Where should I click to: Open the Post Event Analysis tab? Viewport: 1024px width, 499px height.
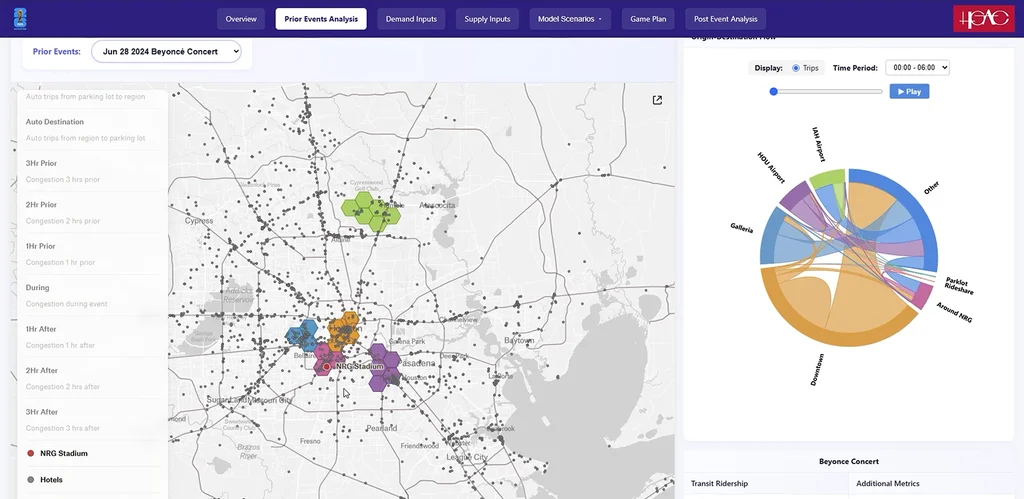point(726,19)
